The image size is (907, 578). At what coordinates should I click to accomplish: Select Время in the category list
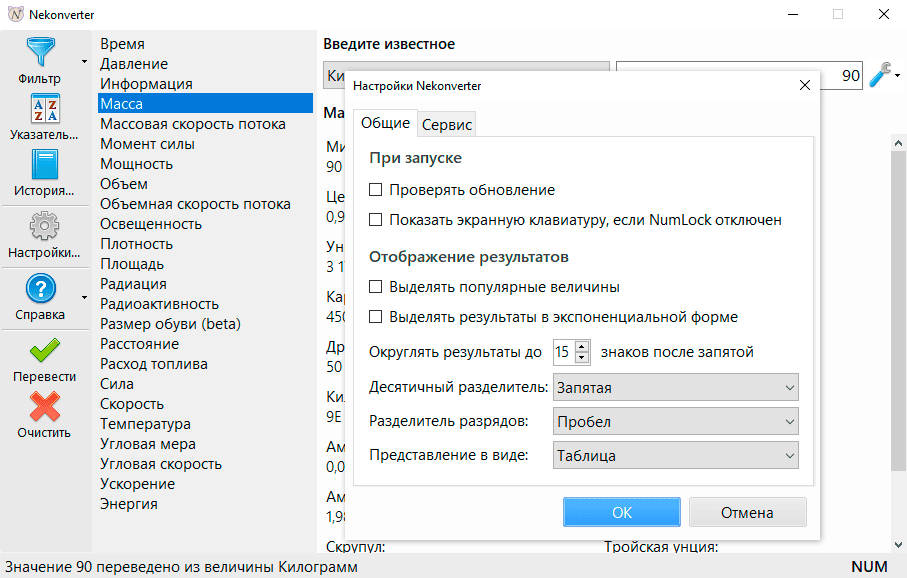coord(122,44)
